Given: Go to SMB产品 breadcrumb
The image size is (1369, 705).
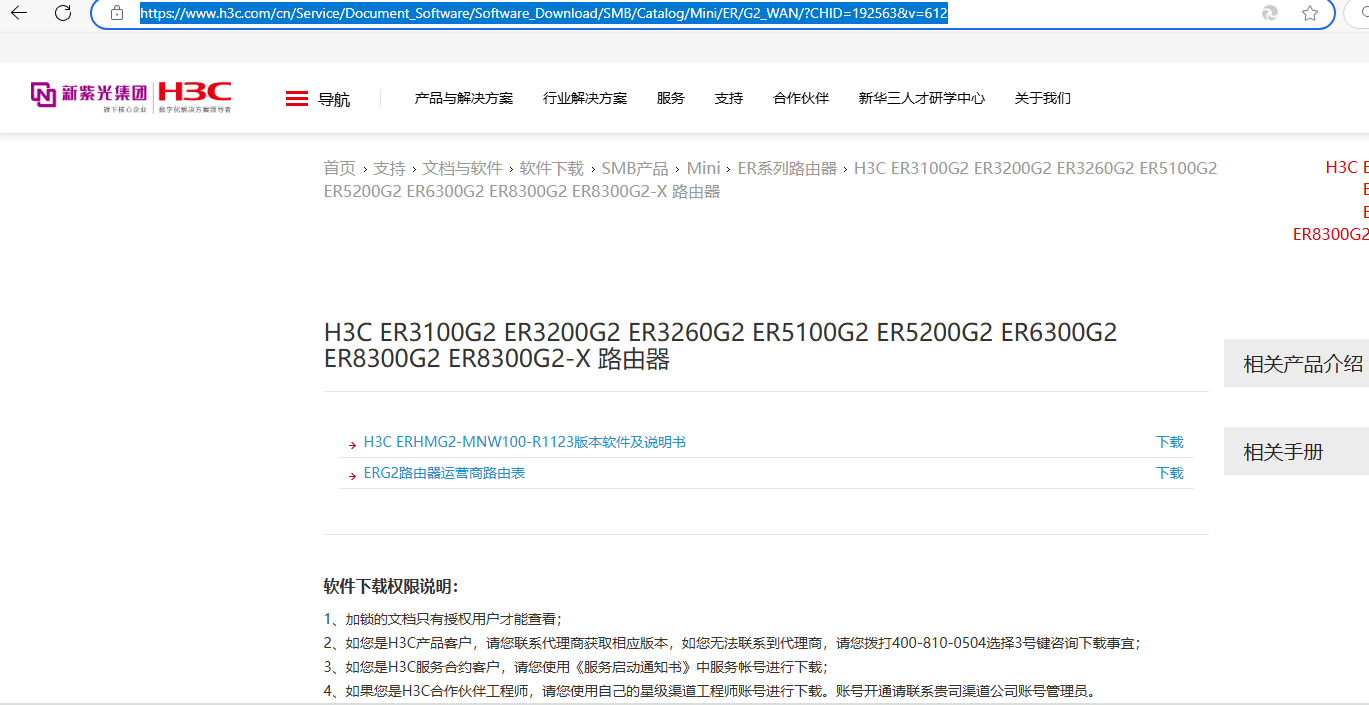Looking at the screenshot, I should coord(635,168).
